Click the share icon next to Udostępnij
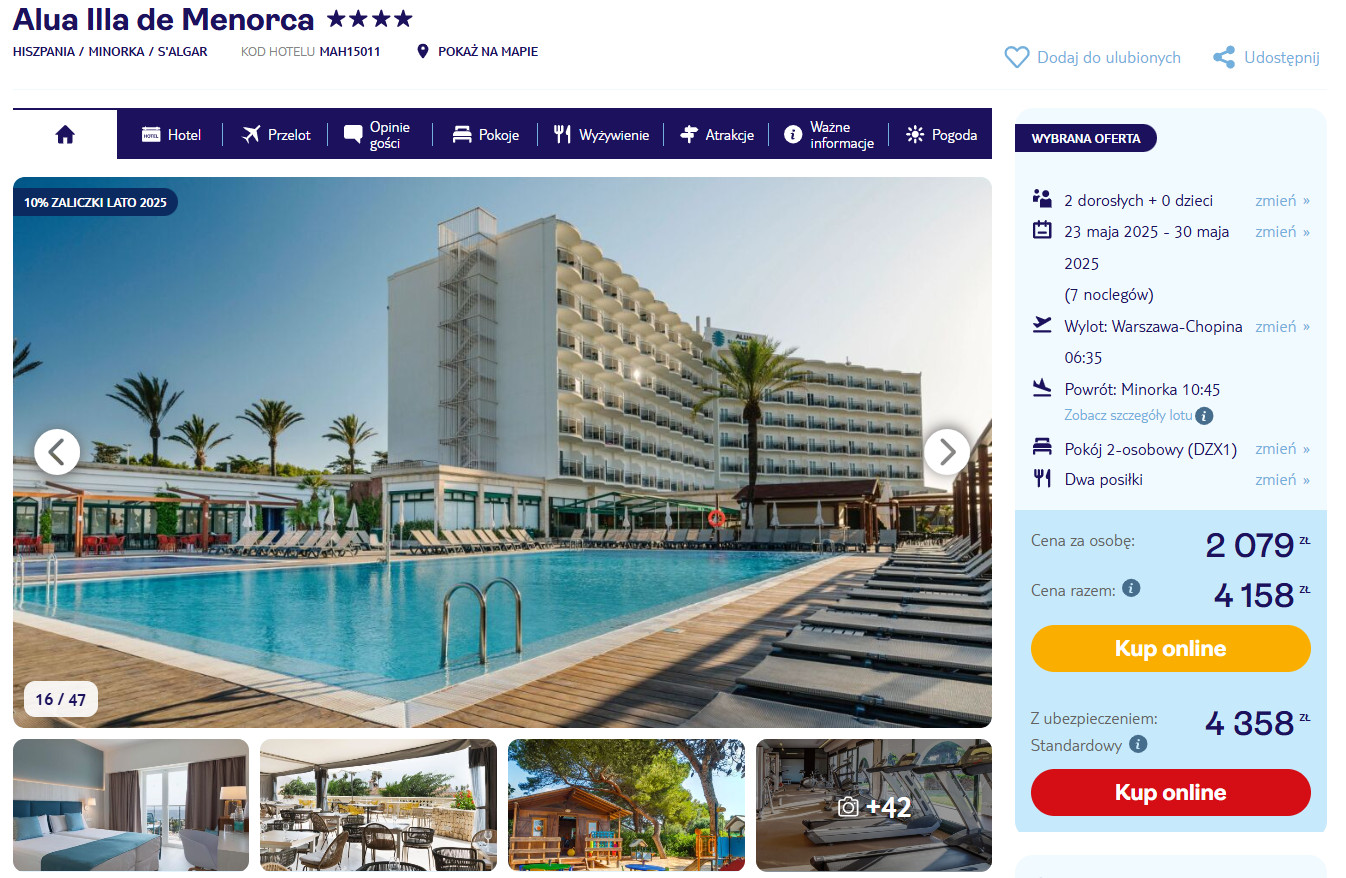This screenshot has width=1346, height=878. coord(1224,58)
